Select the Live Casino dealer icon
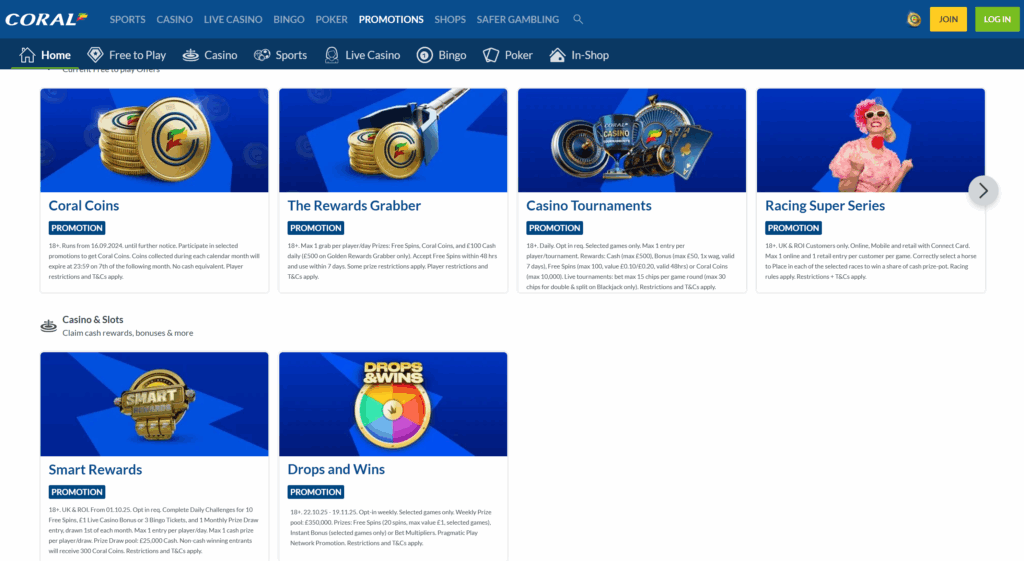Viewport: 1024px width, 561px height. pos(332,55)
